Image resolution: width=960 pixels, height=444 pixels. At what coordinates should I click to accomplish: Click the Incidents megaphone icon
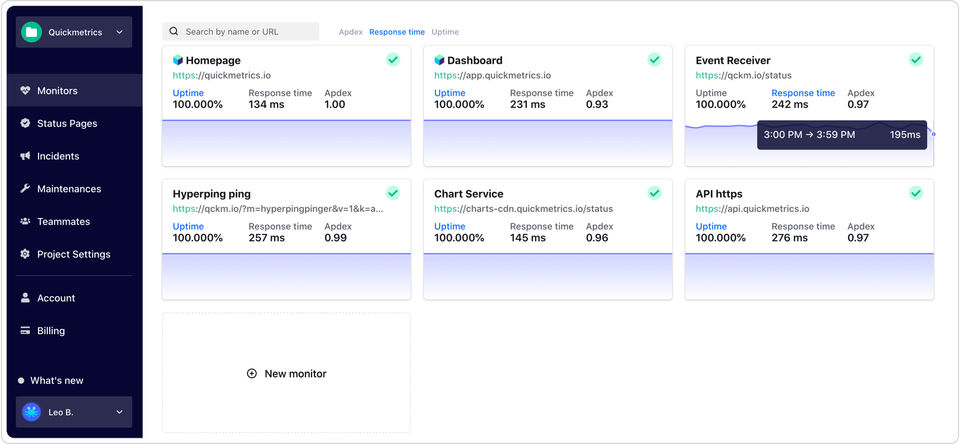coord(25,156)
